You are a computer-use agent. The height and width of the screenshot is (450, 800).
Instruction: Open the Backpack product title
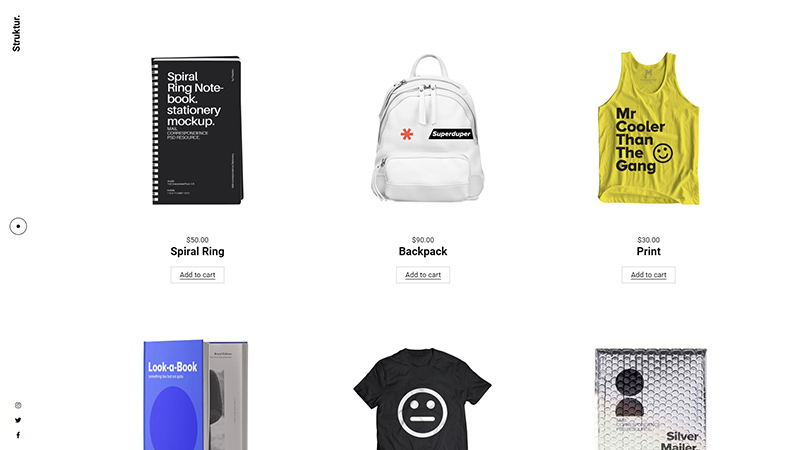point(423,252)
